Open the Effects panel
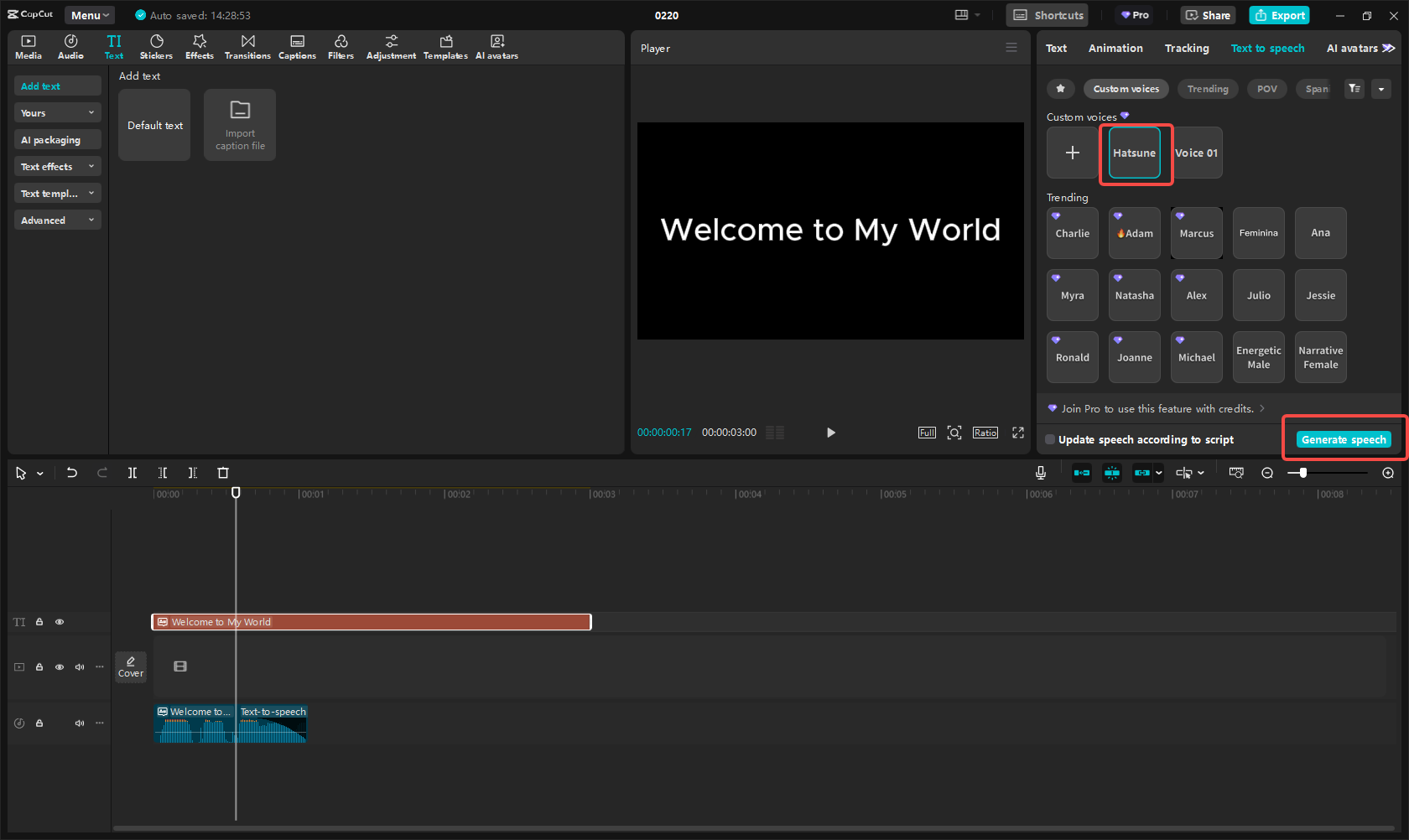Viewport: 1409px width, 840px height. 200,47
